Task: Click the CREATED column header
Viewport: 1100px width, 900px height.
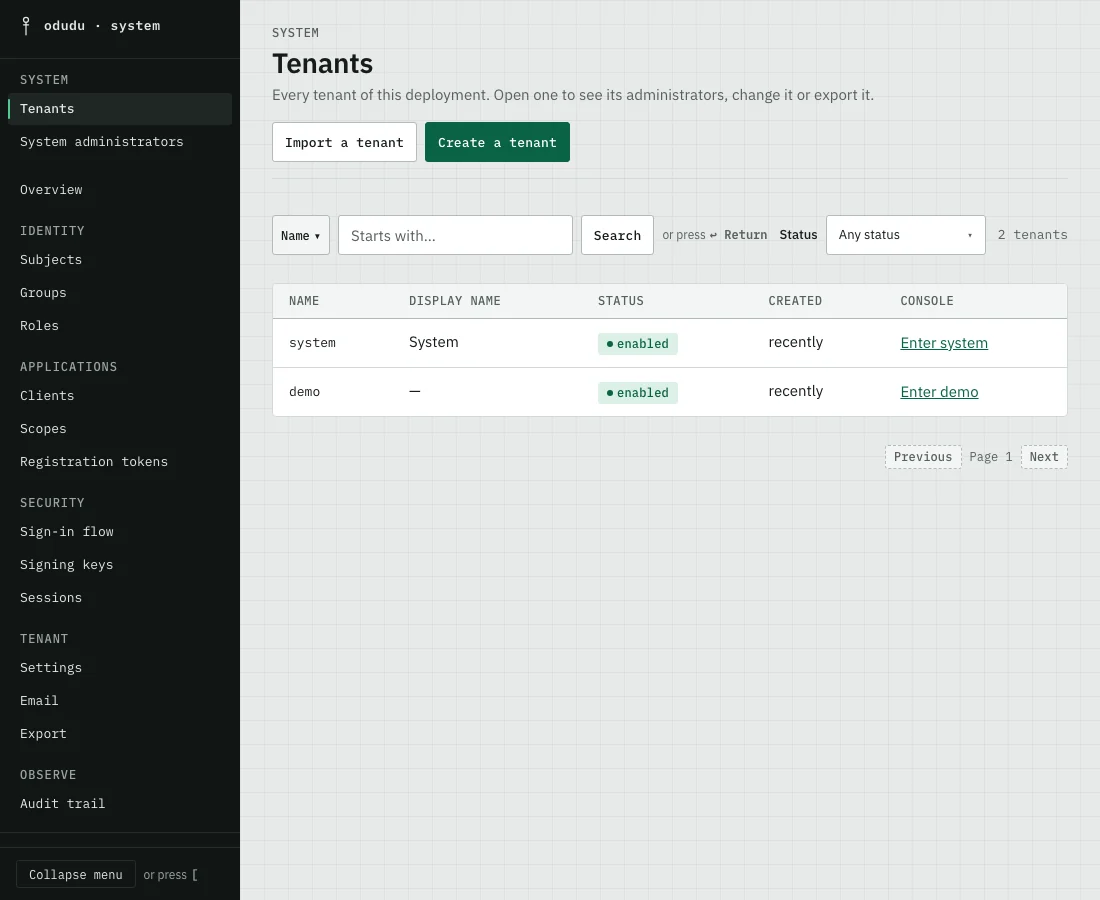Action: point(795,301)
